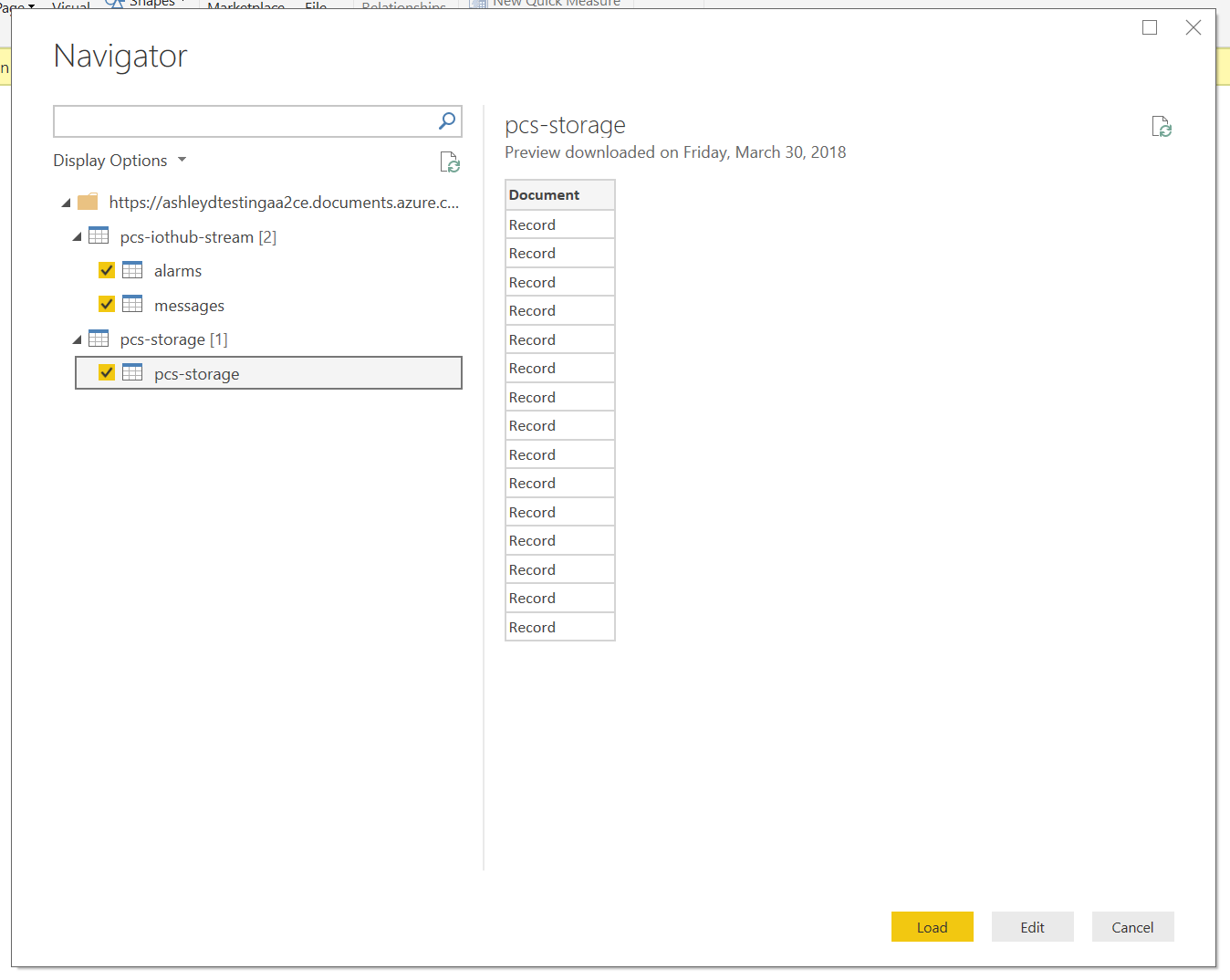Viewport: 1230px width, 980px height.
Task: Click the Document column header
Action: (x=560, y=195)
